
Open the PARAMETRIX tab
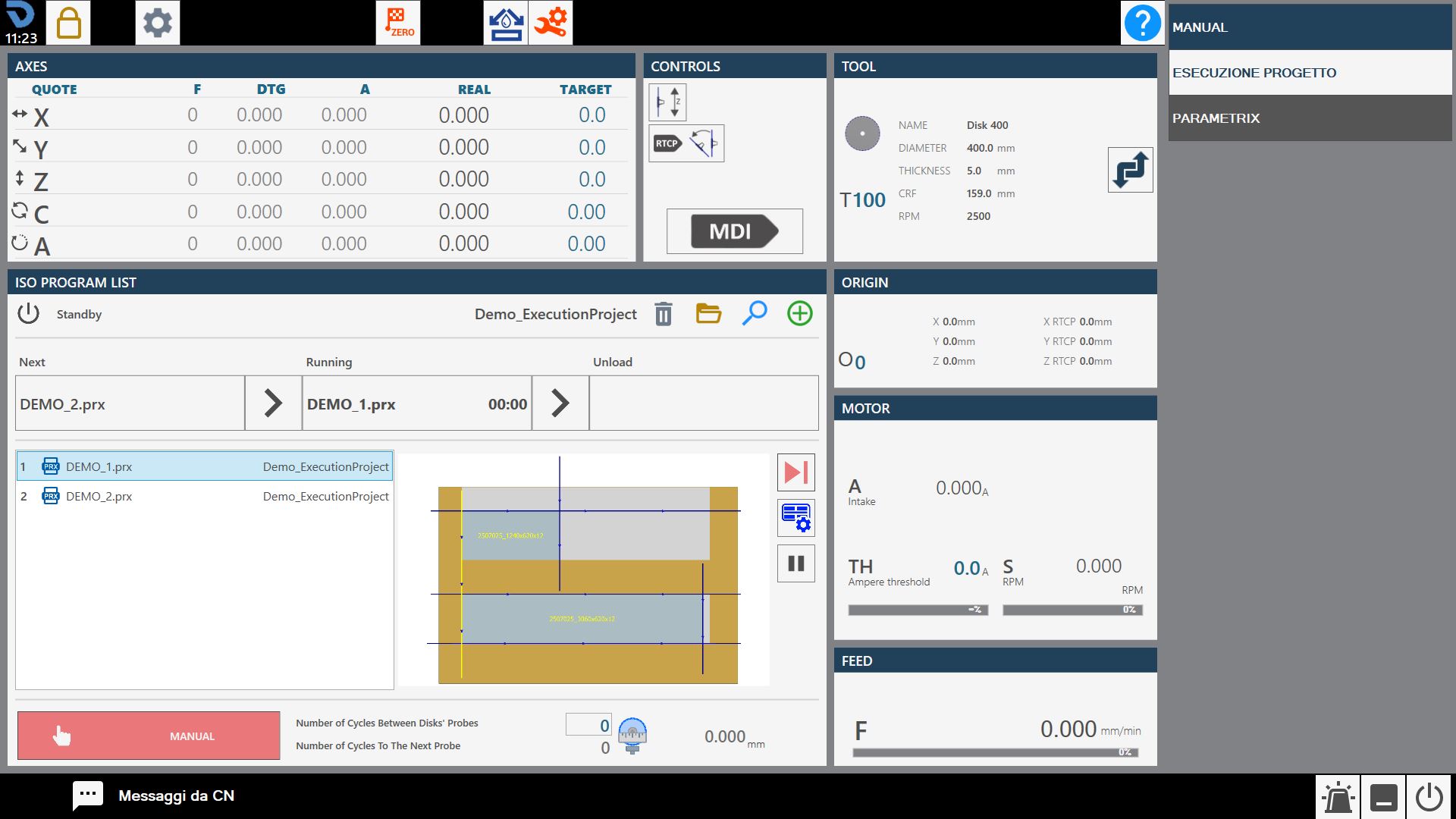pos(1310,118)
